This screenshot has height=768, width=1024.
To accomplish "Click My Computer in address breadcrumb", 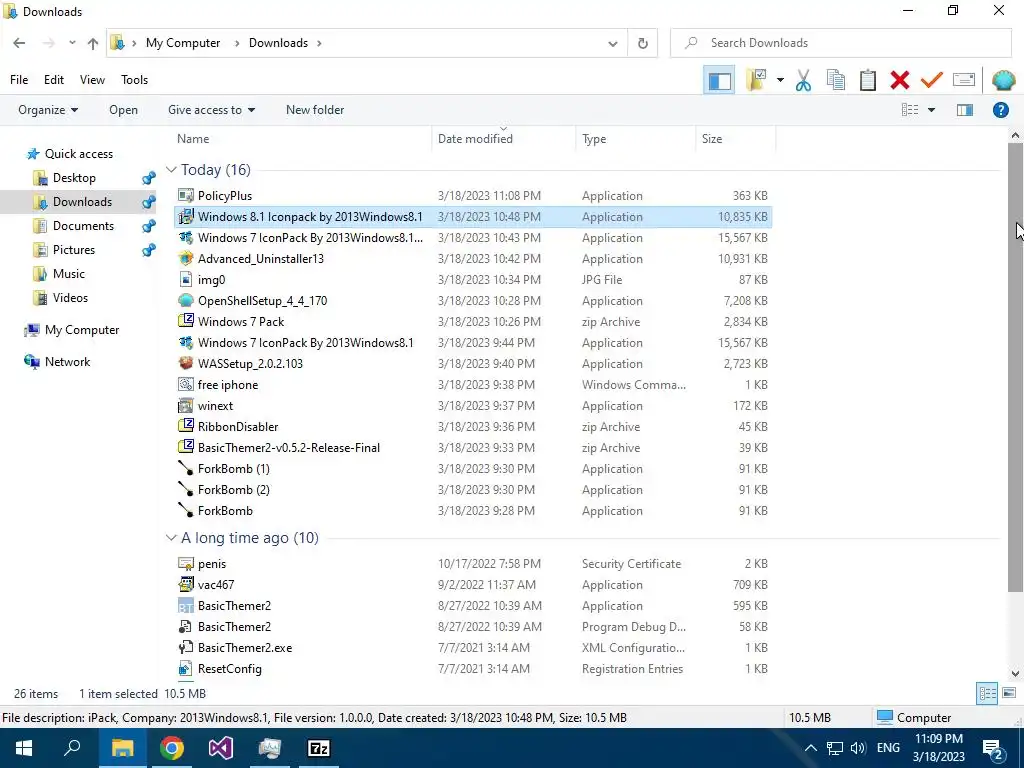I will point(183,43).
